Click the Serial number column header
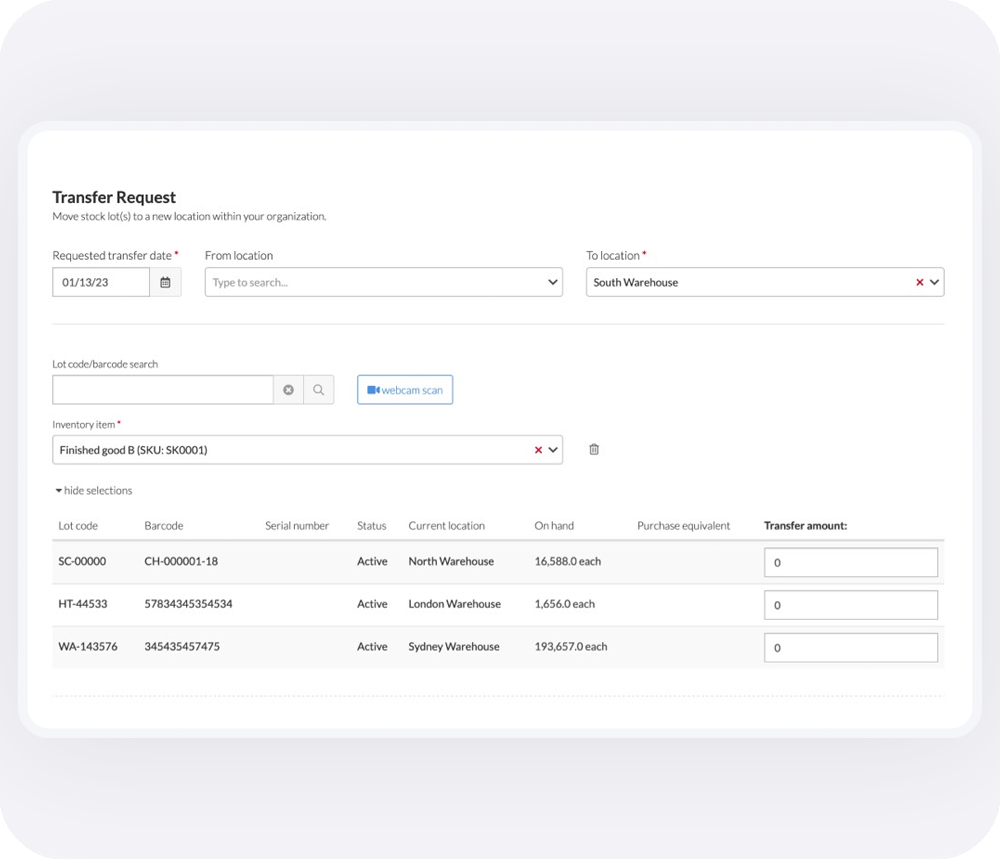Viewport: 1000px width, 859px height. 297,525
